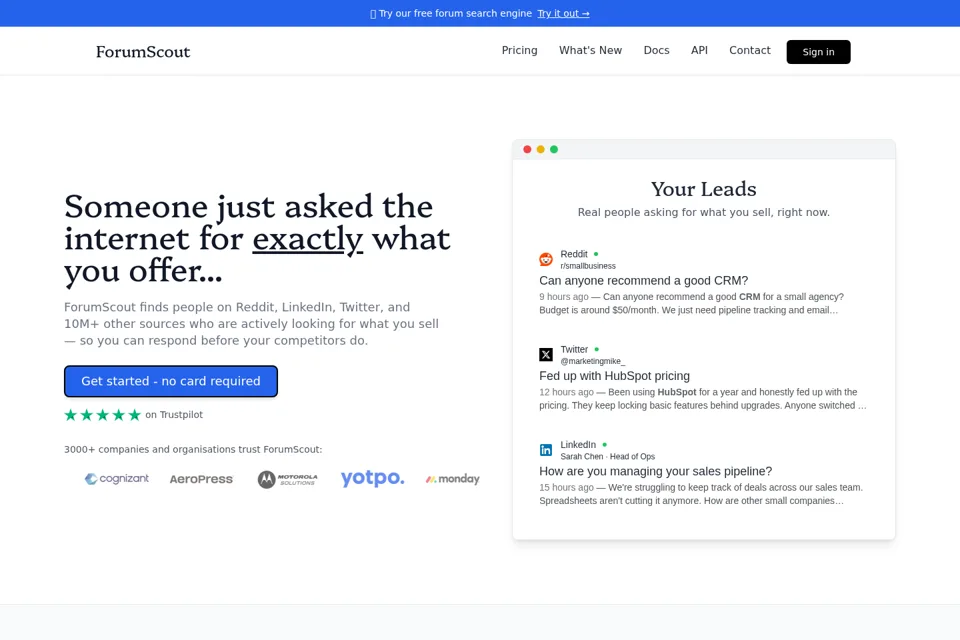
Task: Click the green status dot beside LinkedIn
Action: pyautogui.click(x=604, y=445)
